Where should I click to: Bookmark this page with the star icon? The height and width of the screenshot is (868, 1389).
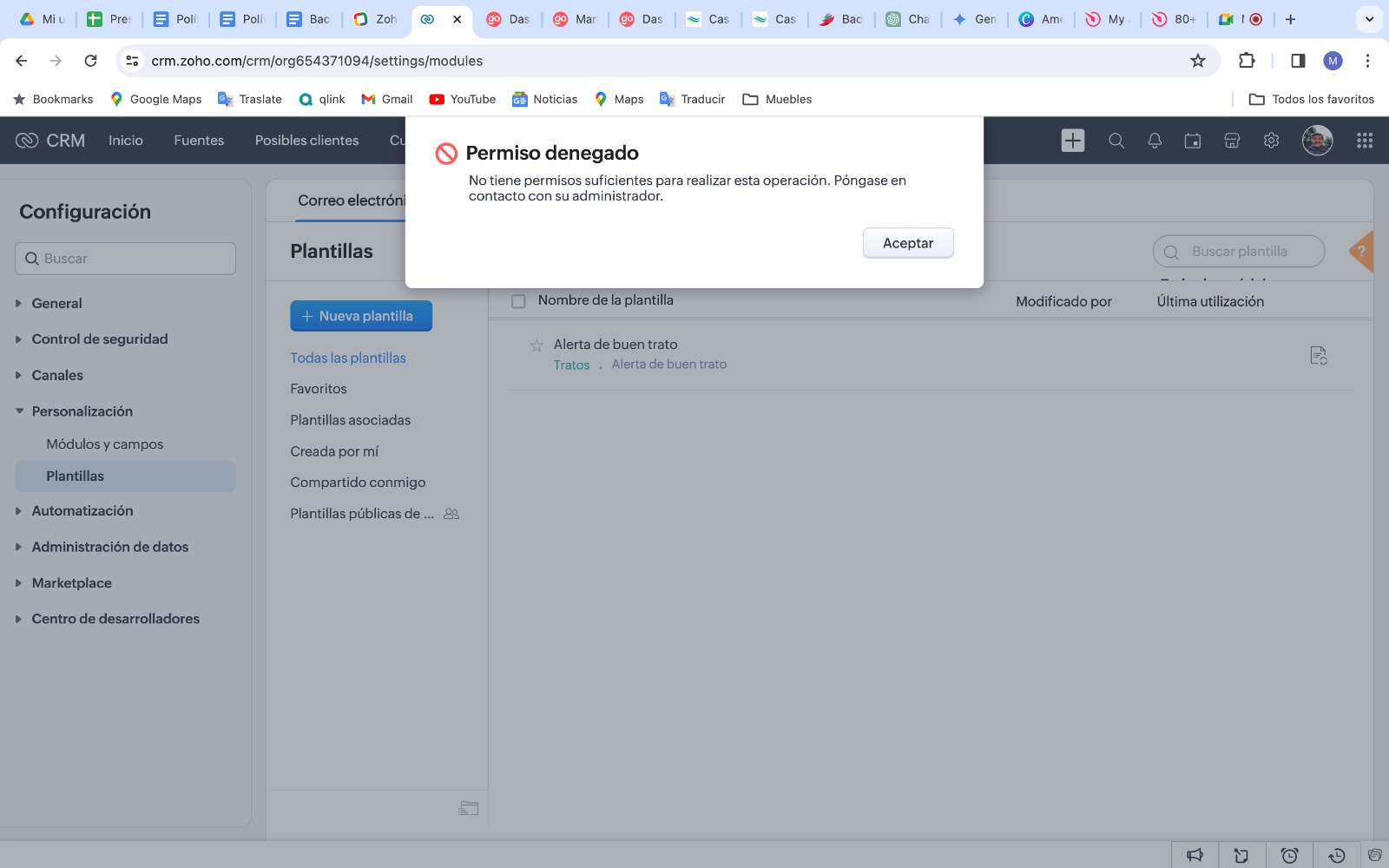coord(1198,61)
